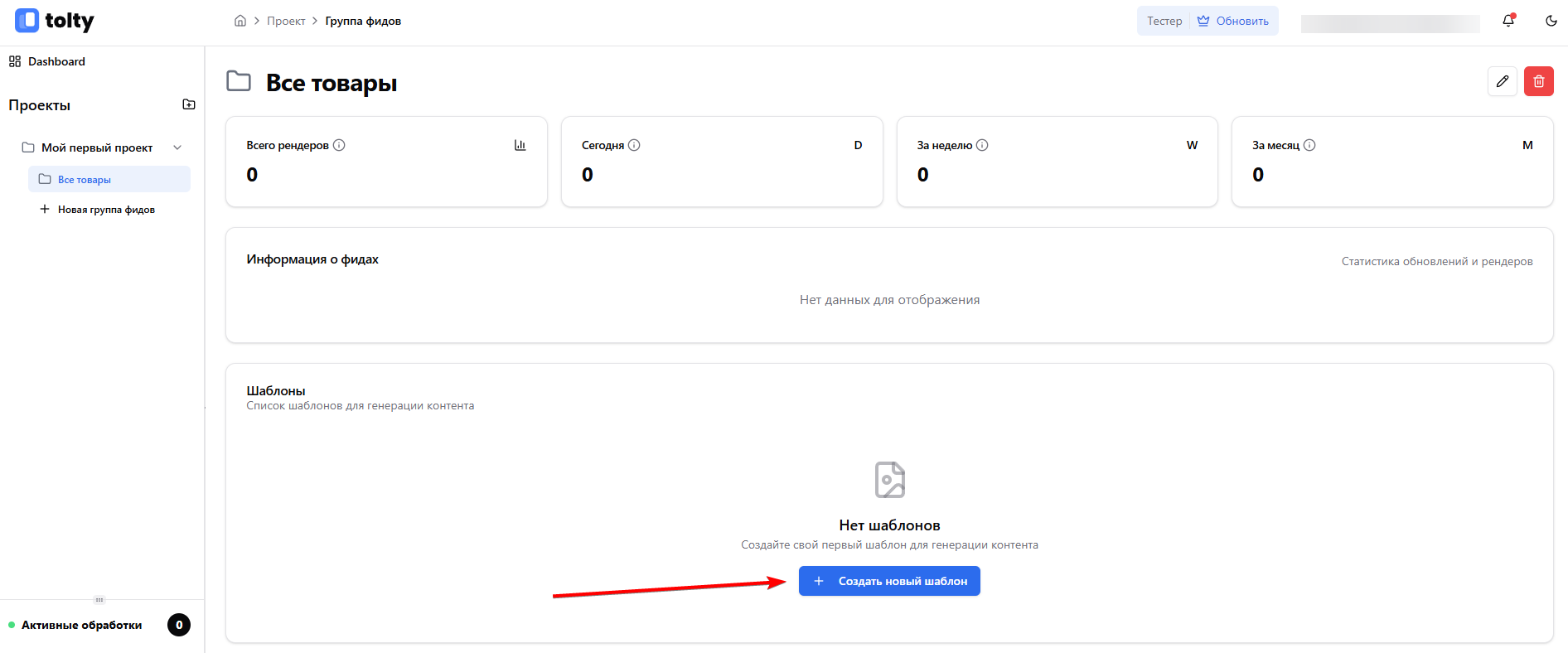Click Все товары page title

point(332,83)
